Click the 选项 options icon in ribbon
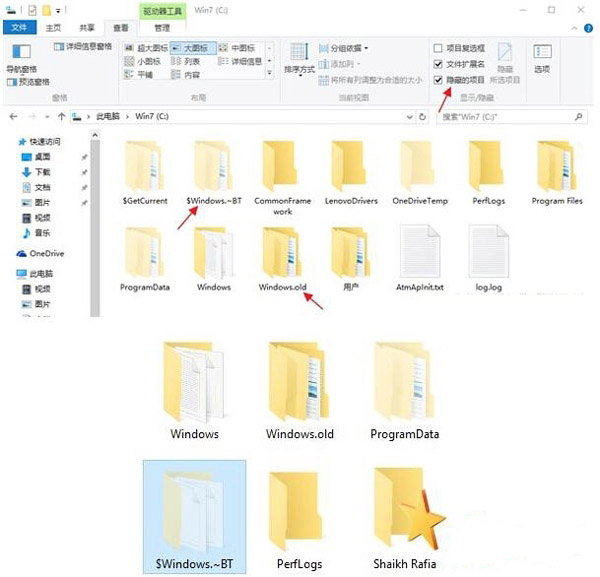This screenshot has height=577, width=600. 541,56
